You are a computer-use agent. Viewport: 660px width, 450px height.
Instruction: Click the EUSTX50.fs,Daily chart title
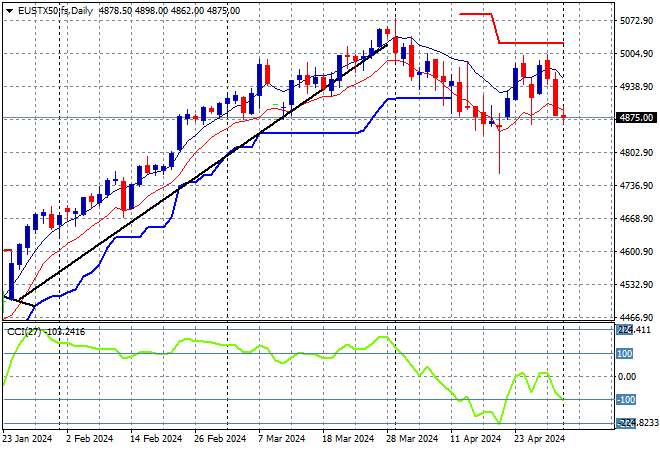(55, 11)
